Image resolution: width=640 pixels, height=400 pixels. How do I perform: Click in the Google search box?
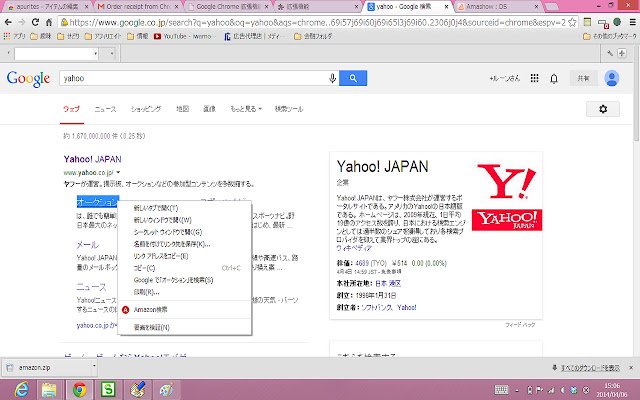pyautogui.click(x=195, y=78)
